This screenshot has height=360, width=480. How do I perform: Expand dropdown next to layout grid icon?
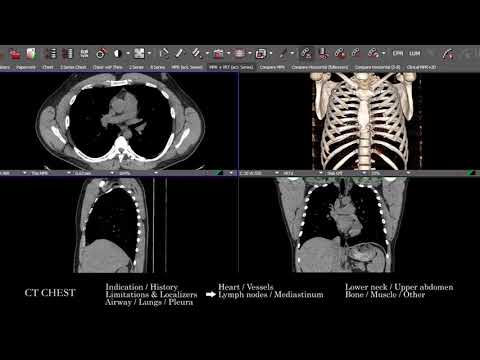click(x=149, y=53)
